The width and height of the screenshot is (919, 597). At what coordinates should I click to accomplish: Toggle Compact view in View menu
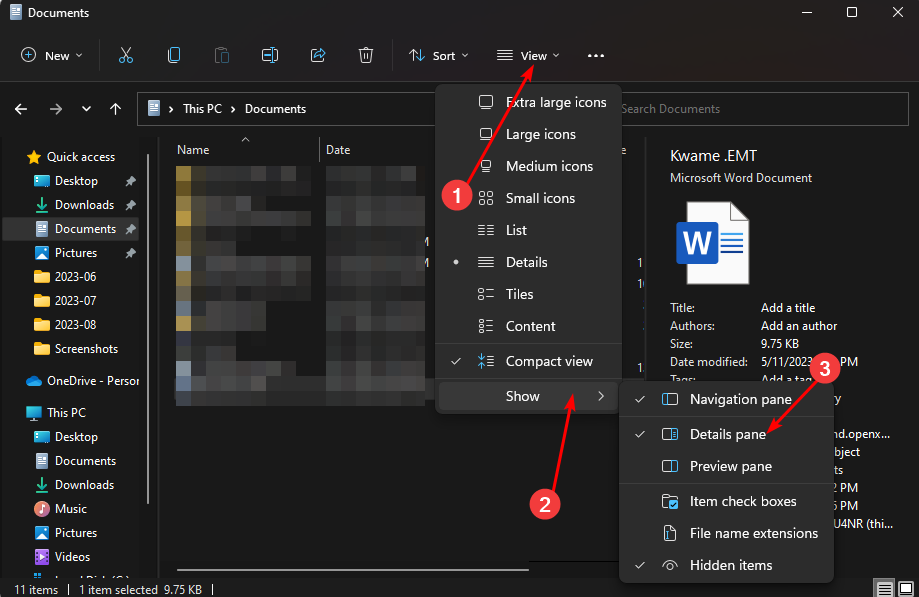[x=528, y=361]
